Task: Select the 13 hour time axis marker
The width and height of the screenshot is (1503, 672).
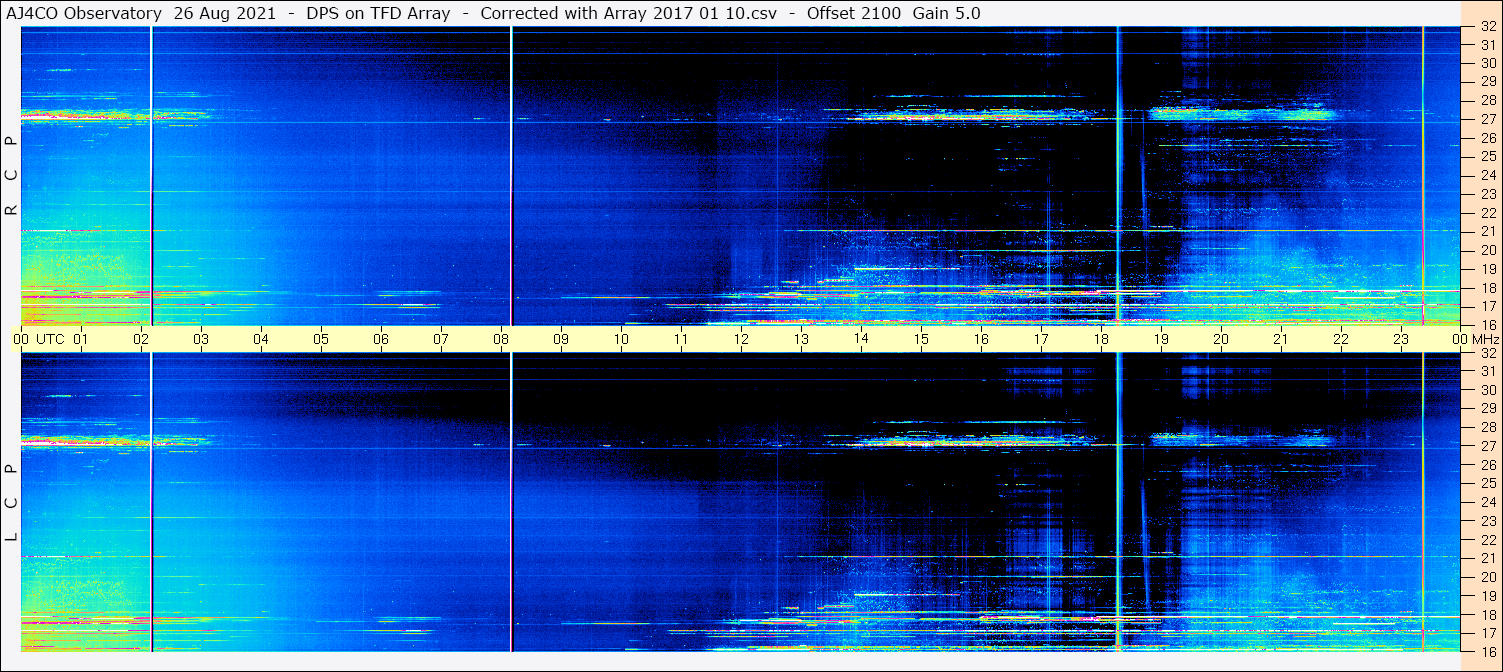Action: coord(801,339)
